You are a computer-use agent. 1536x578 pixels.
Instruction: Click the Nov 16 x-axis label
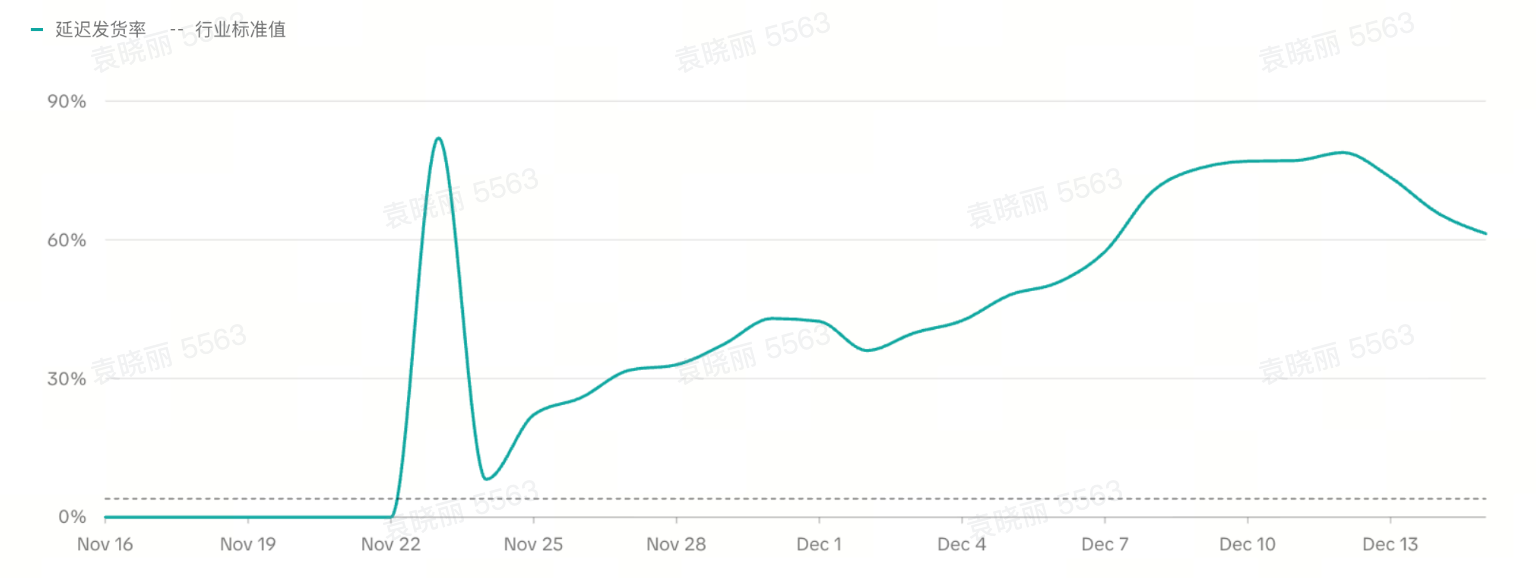pos(105,544)
